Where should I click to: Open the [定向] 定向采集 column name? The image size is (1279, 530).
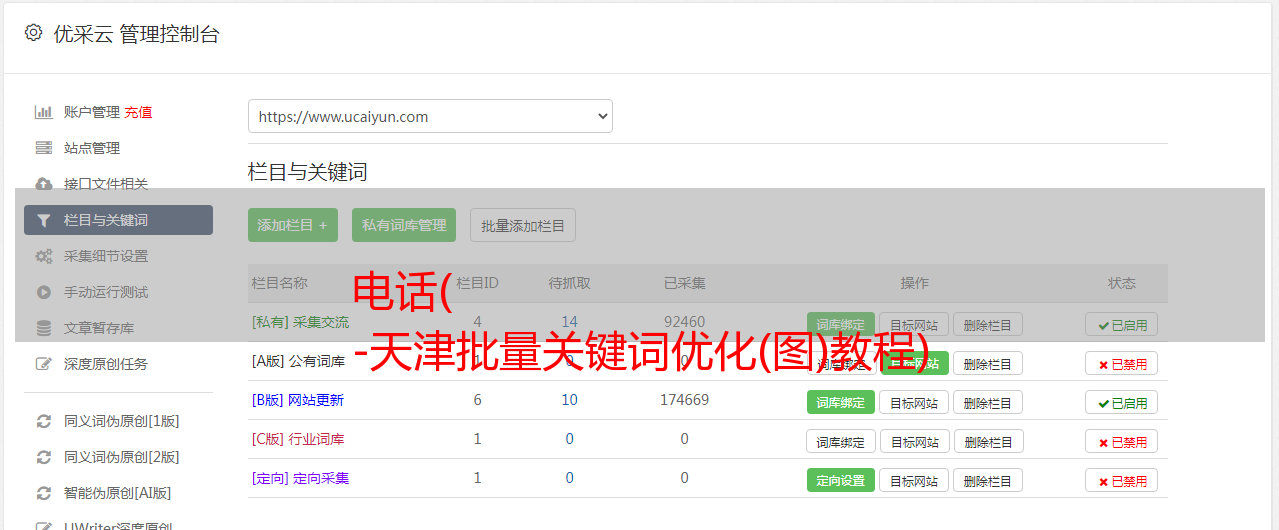[x=300, y=478]
